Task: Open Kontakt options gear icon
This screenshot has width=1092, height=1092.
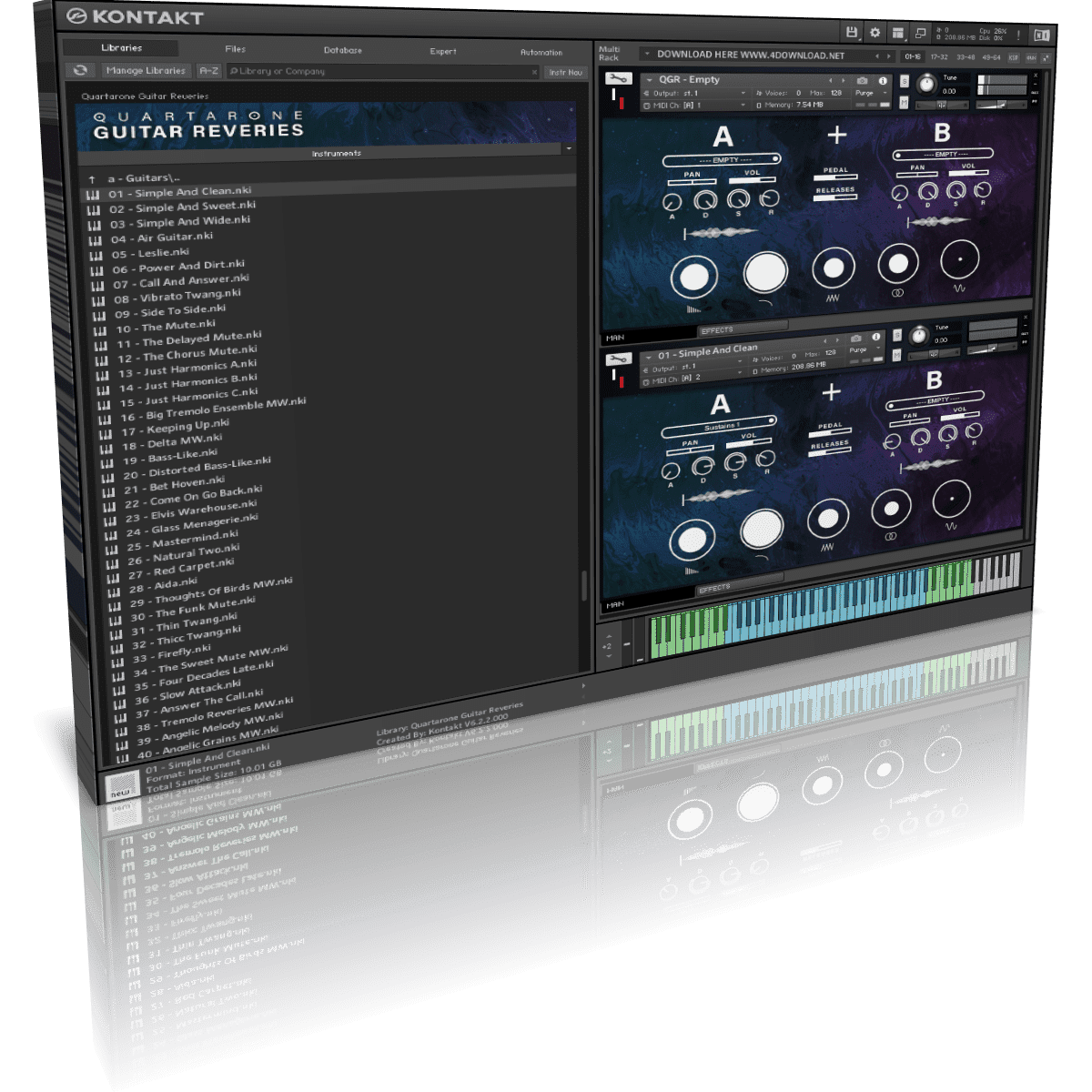Action: (x=875, y=33)
